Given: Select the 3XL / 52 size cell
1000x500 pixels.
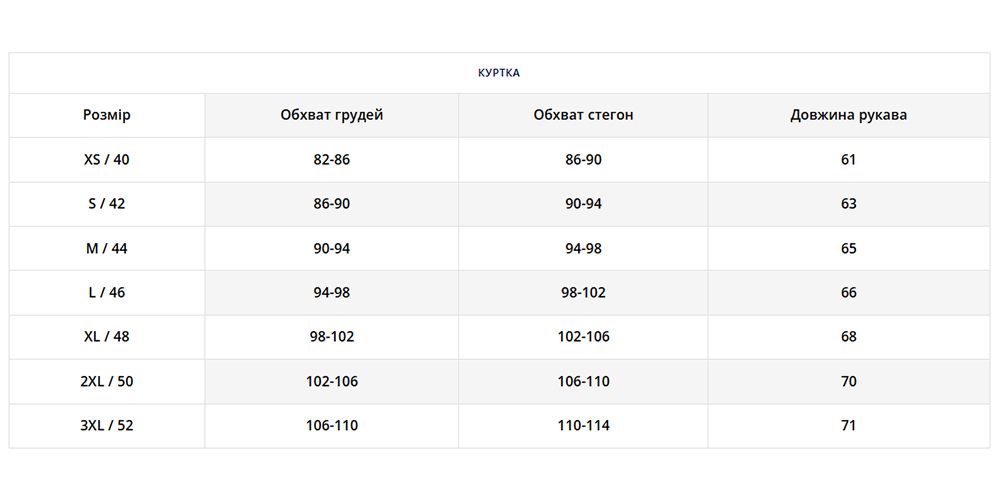Looking at the screenshot, I should click(x=107, y=425).
